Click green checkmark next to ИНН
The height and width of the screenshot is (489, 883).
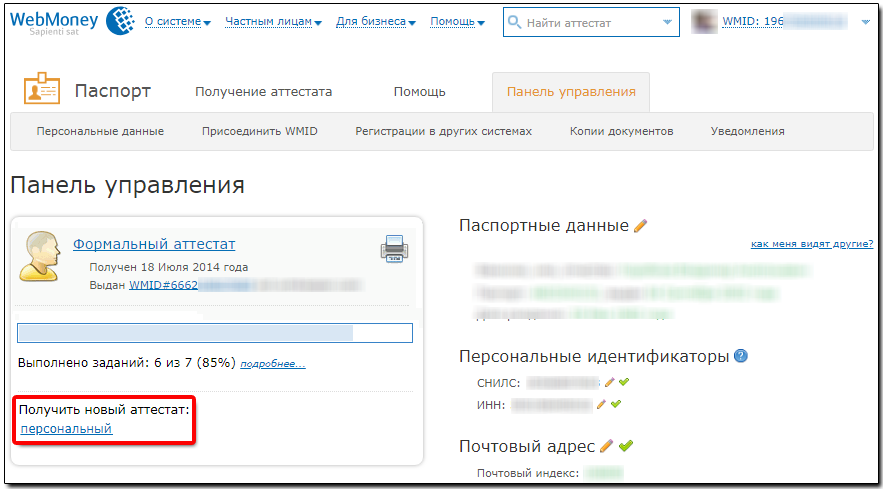click(616, 403)
